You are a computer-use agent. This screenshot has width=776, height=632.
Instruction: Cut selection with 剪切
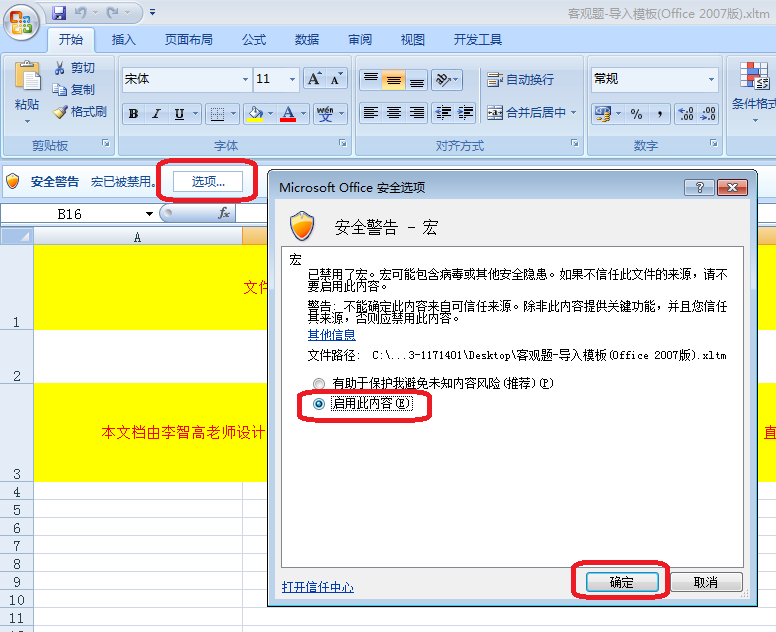pos(74,68)
